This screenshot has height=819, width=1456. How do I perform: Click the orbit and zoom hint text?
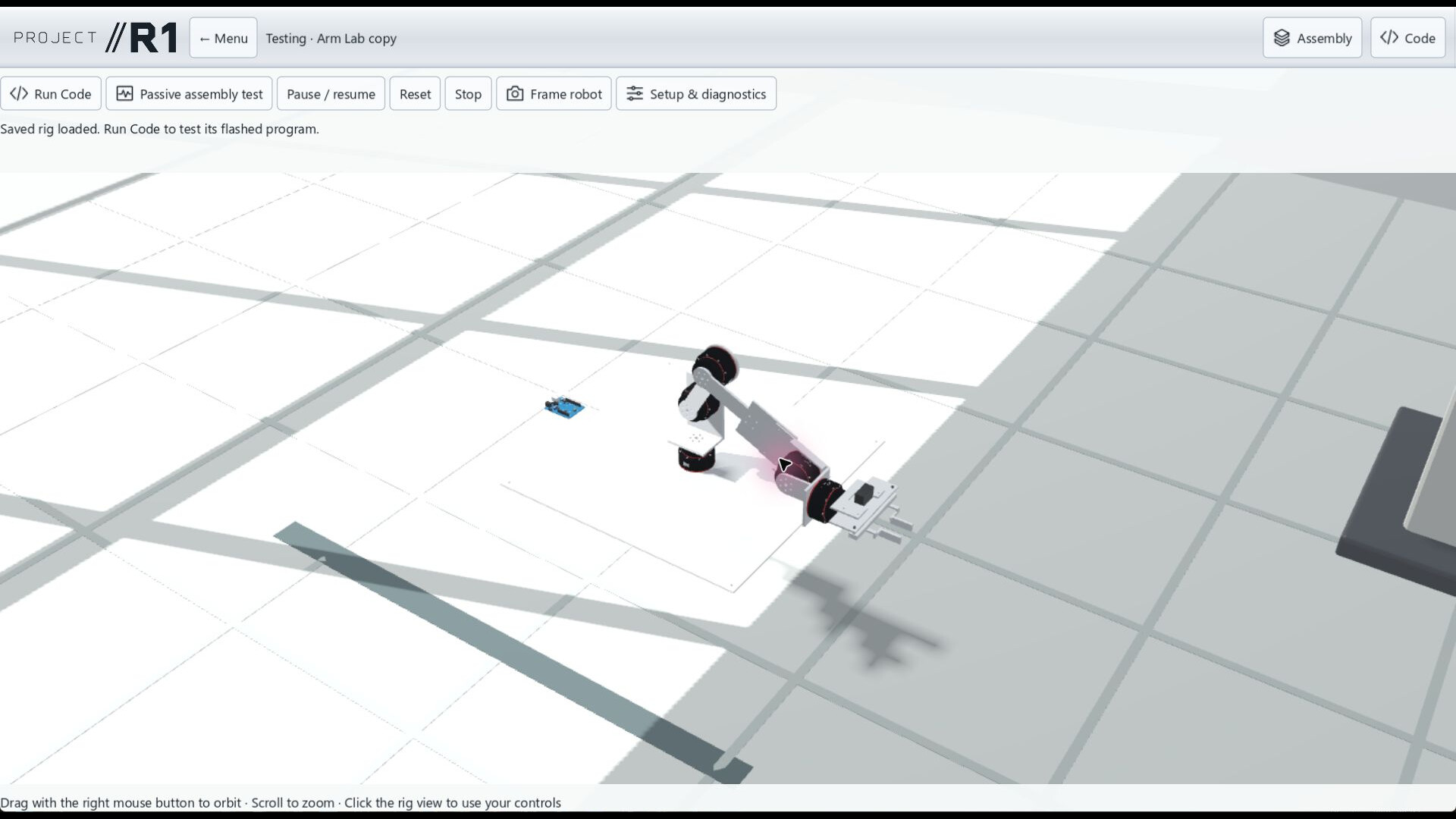(281, 802)
